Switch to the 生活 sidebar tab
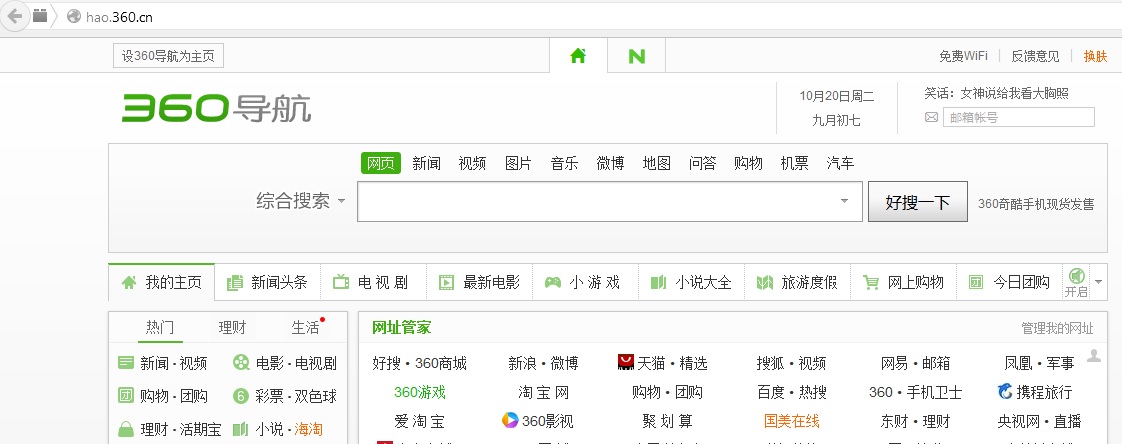Image resolution: width=1122 pixels, height=444 pixels. point(306,327)
